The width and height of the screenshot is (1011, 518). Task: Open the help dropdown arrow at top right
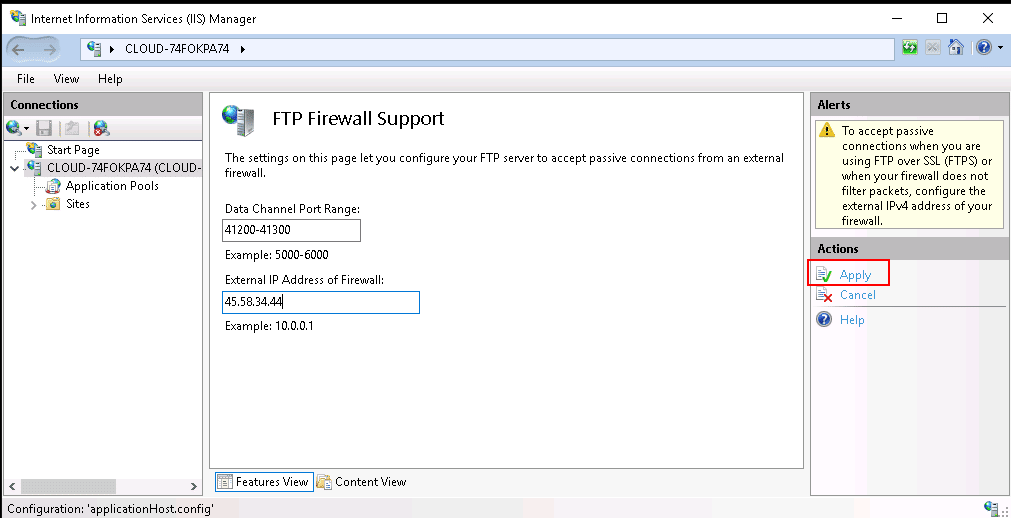tap(1000, 48)
